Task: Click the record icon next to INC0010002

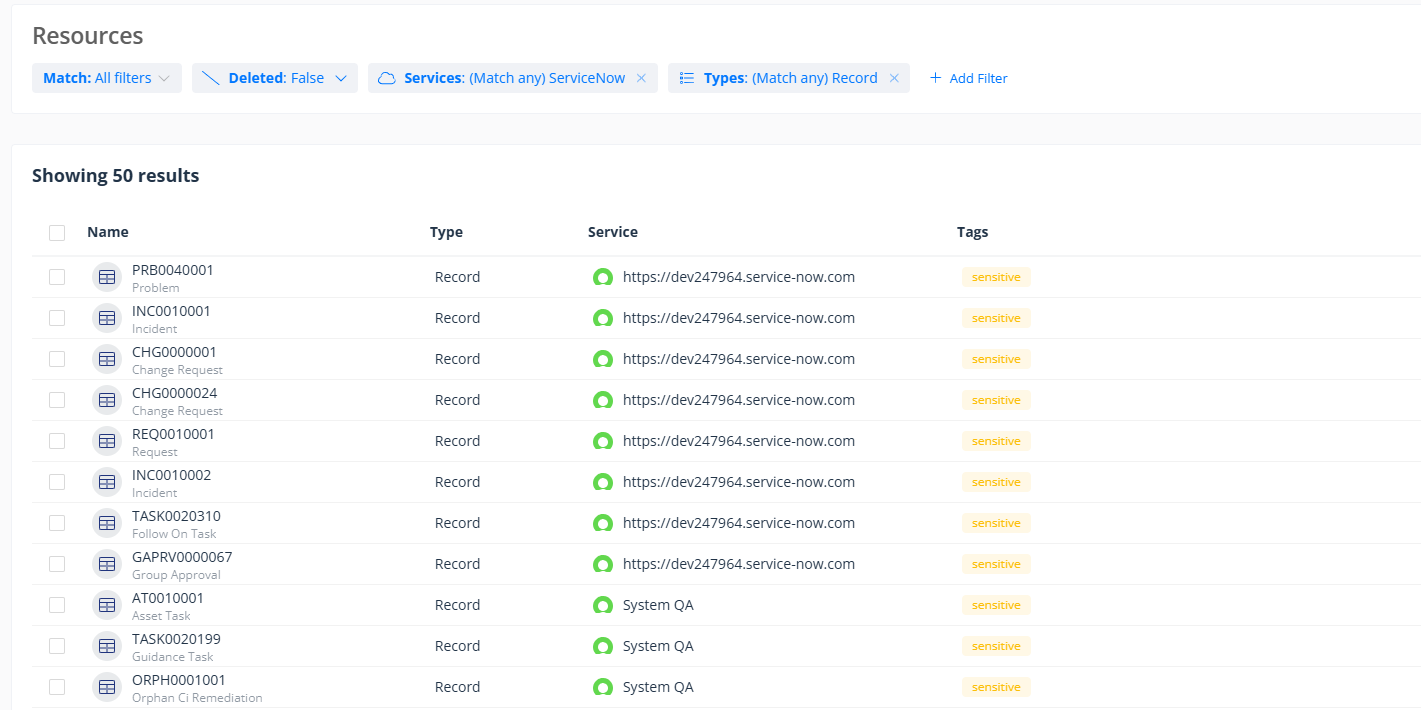Action: tap(107, 482)
